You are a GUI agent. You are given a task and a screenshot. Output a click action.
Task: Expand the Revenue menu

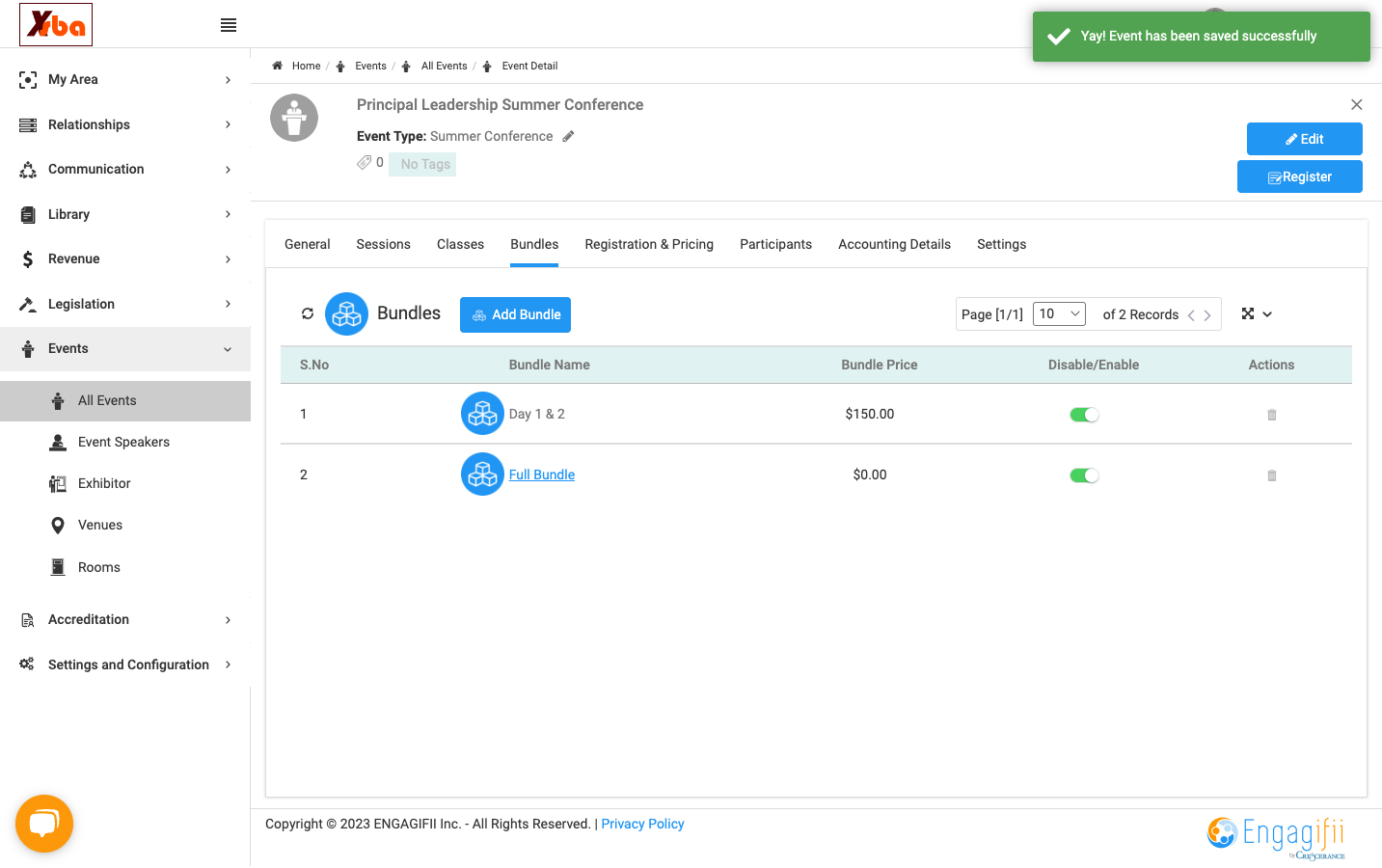click(125, 258)
